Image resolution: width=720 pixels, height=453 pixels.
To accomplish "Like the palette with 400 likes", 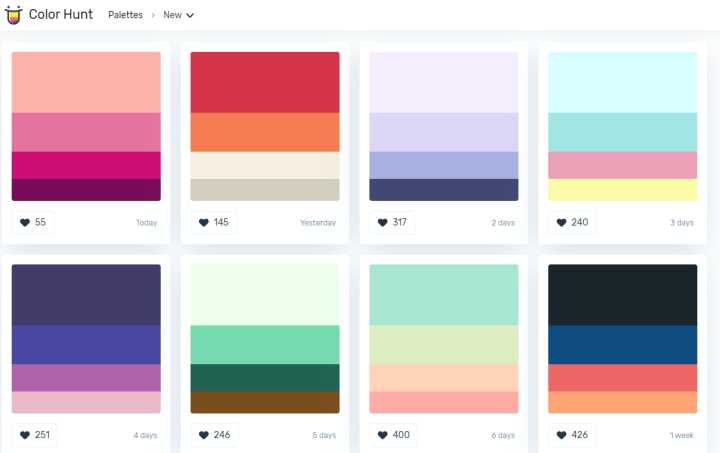I will coord(394,435).
